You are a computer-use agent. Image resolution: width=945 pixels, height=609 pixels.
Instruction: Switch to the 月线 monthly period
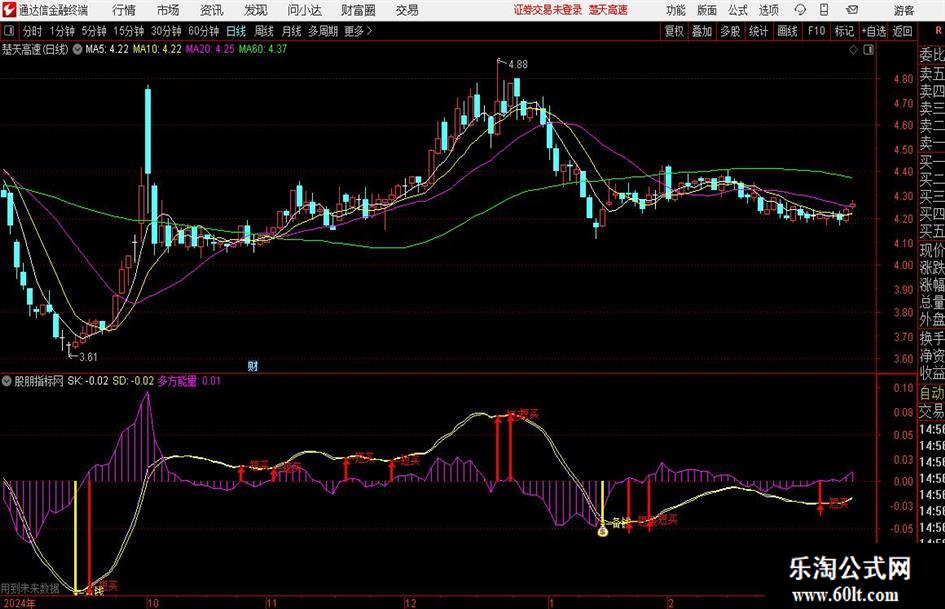[x=291, y=31]
